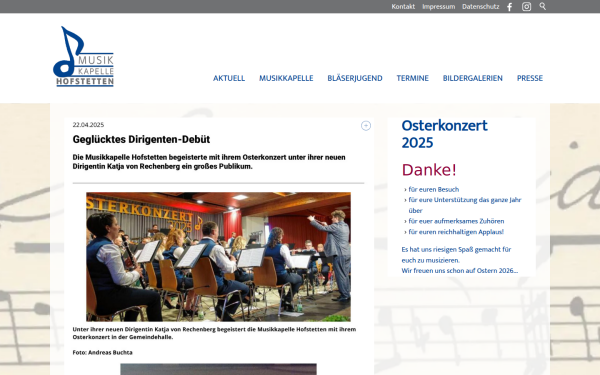Click 'für eure Unterstützung das ganze Jahr' item
The height and width of the screenshot is (375, 600).
(x=465, y=205)
